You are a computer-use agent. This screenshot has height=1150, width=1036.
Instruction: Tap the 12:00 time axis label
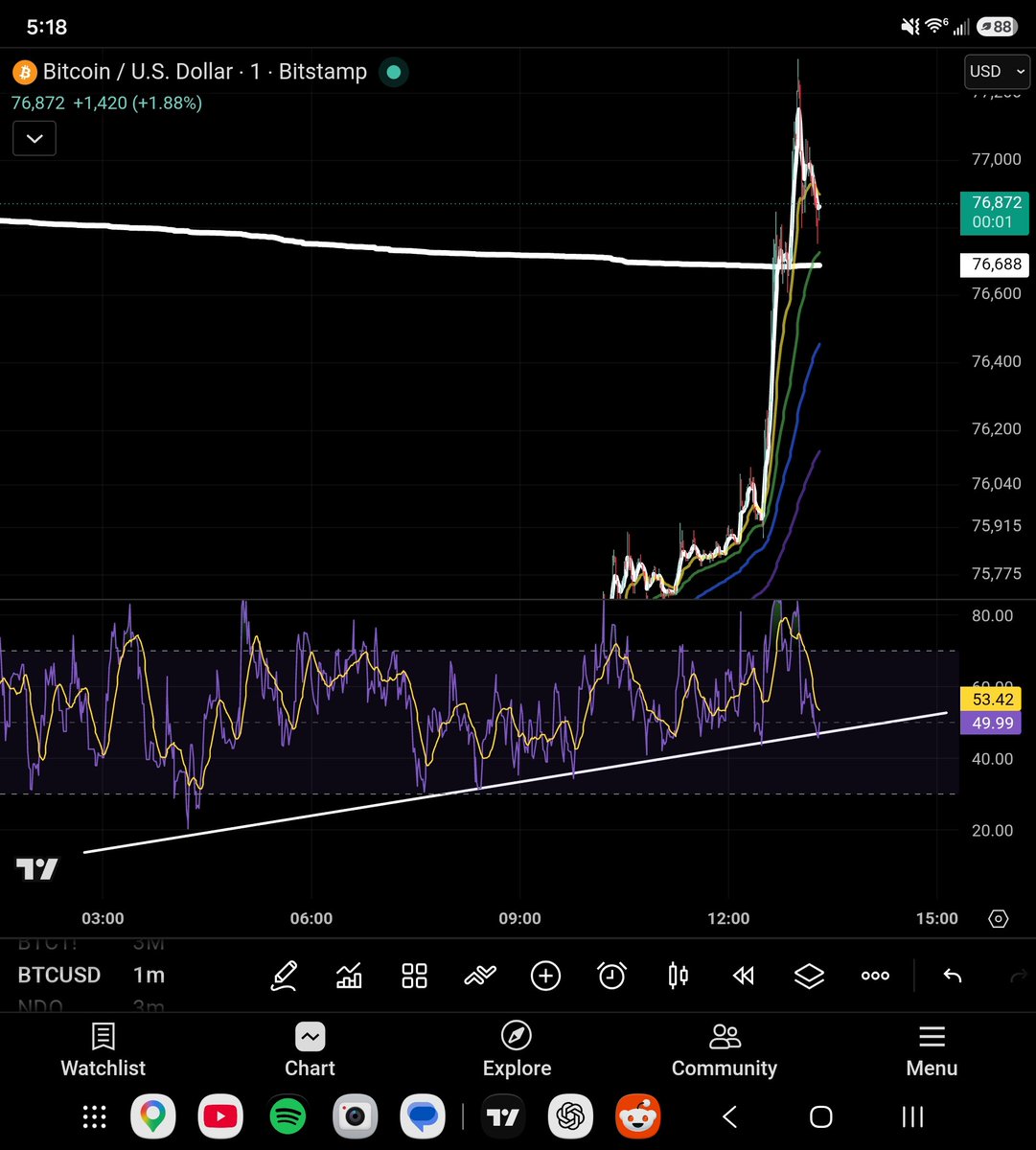click(728, 918)
